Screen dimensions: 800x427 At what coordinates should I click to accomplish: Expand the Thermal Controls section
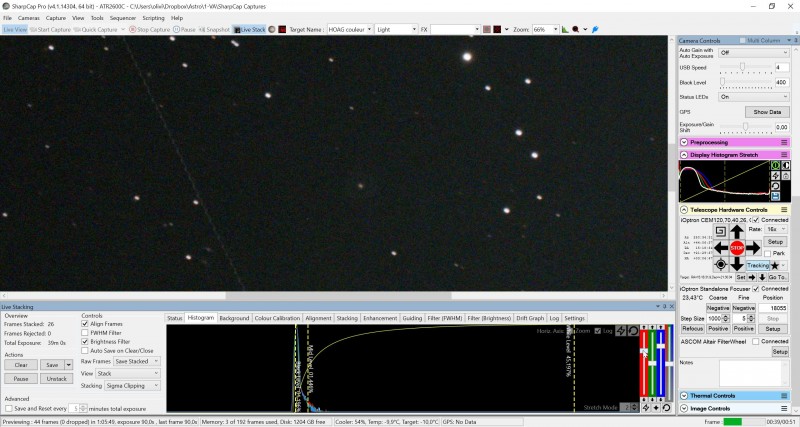coord(684,396)
